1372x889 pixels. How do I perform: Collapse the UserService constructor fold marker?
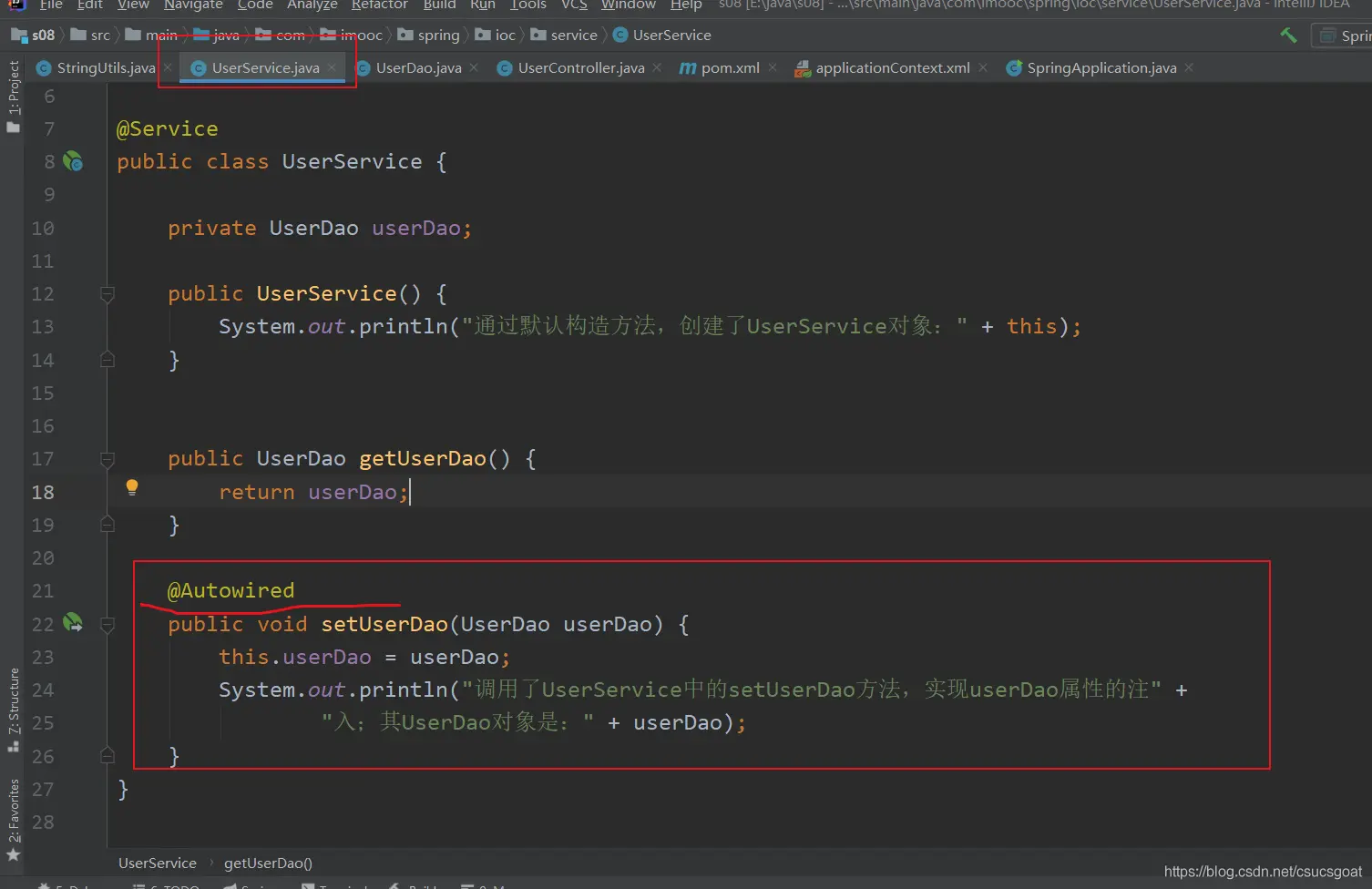pyautogui.click(x=107, y=294)
